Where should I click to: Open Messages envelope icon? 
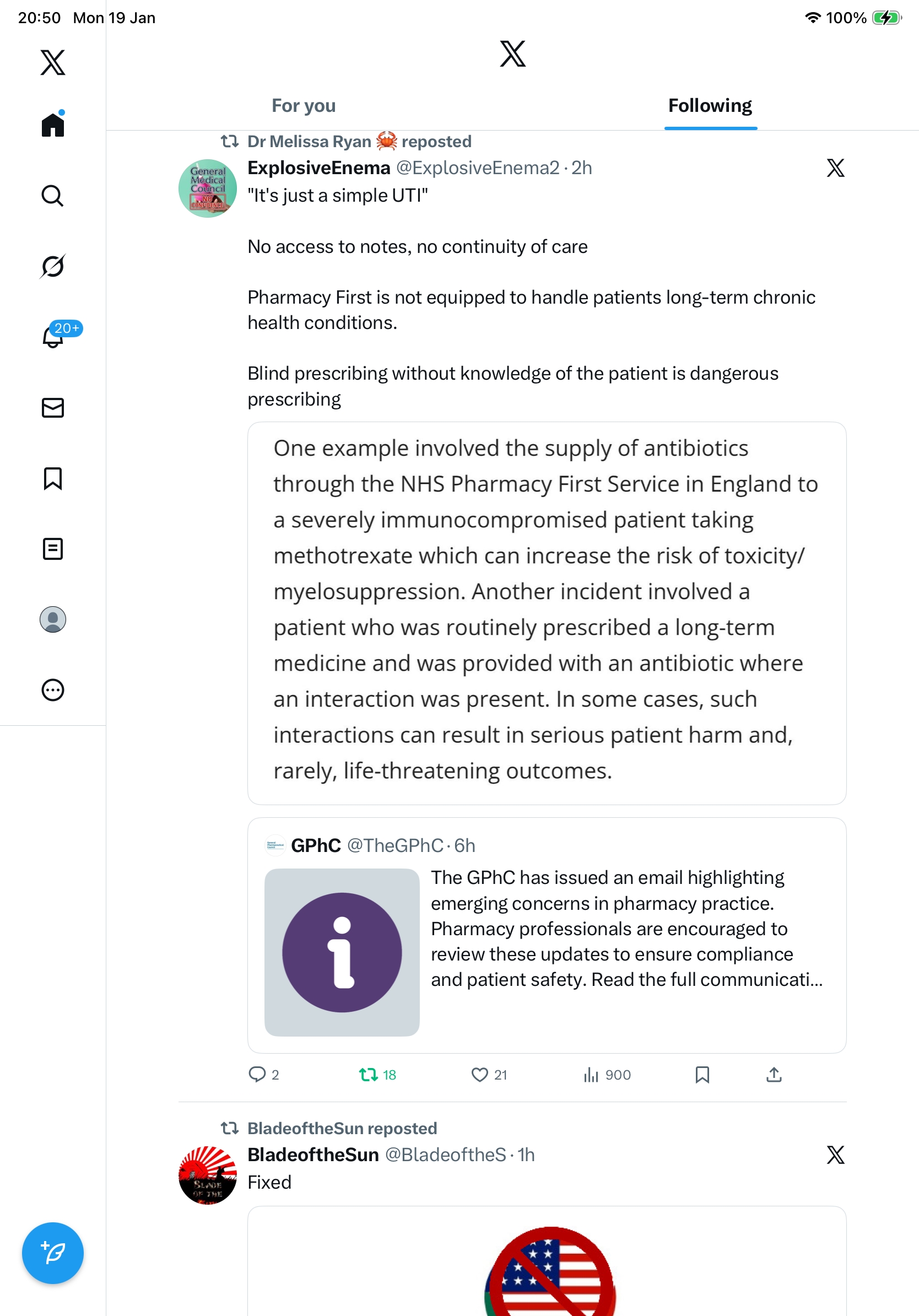click(x=53, y=407)
